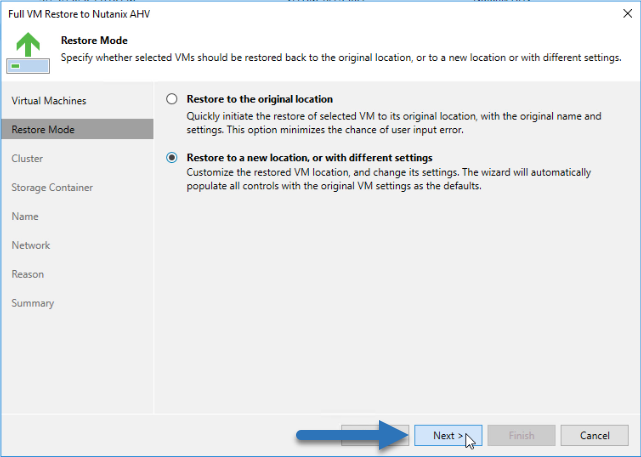Click the Previous button behind the arrow

[x=375, y=435]
